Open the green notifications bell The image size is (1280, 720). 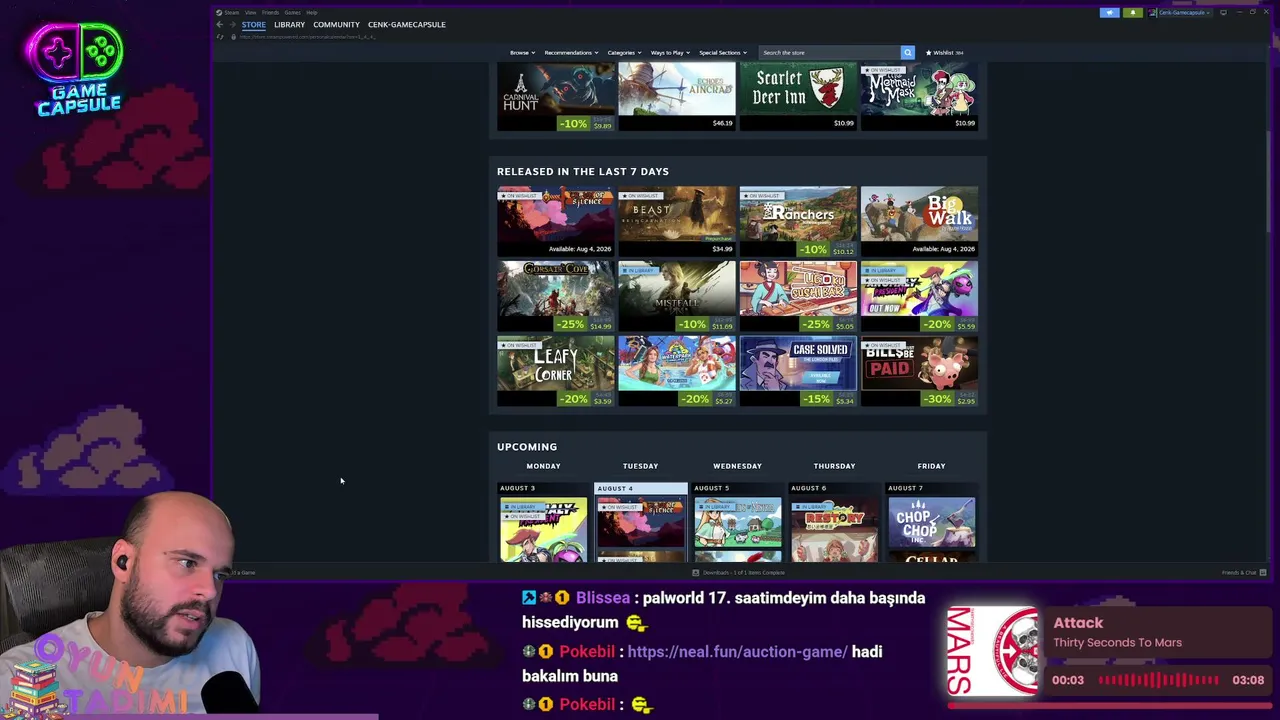(x=1132, y=12)
